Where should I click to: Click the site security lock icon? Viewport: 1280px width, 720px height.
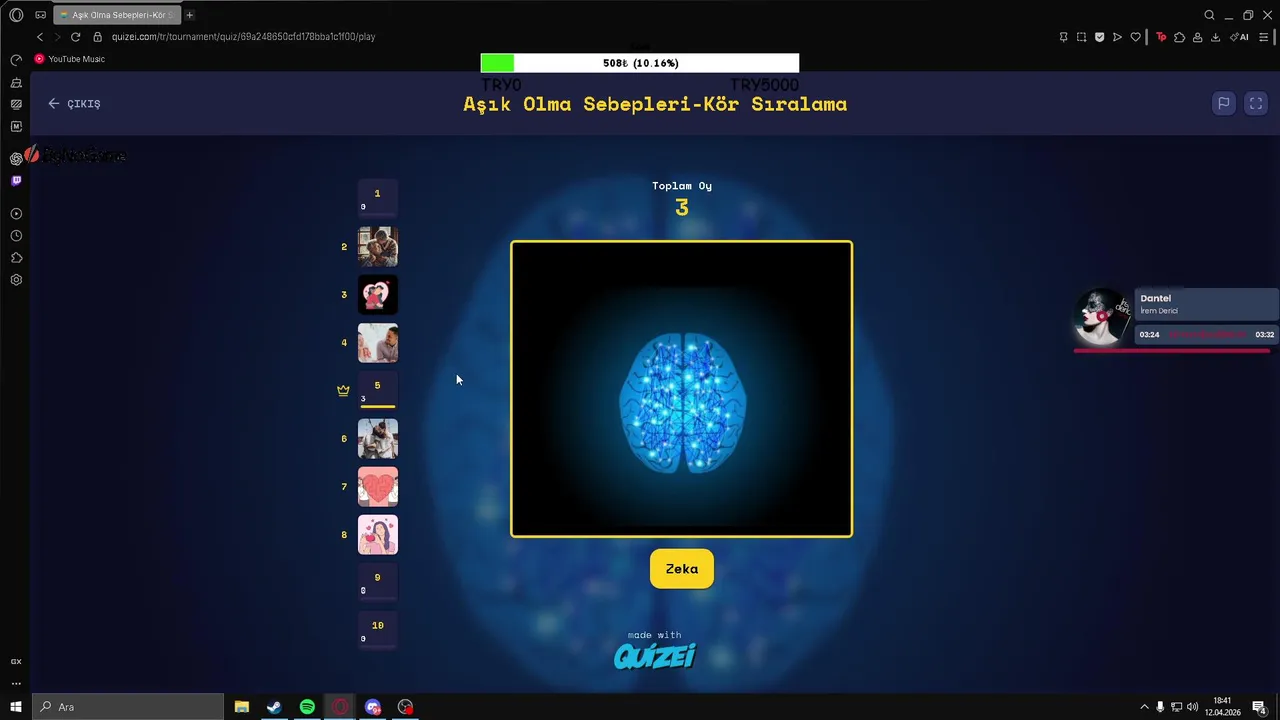pos(98,37)
